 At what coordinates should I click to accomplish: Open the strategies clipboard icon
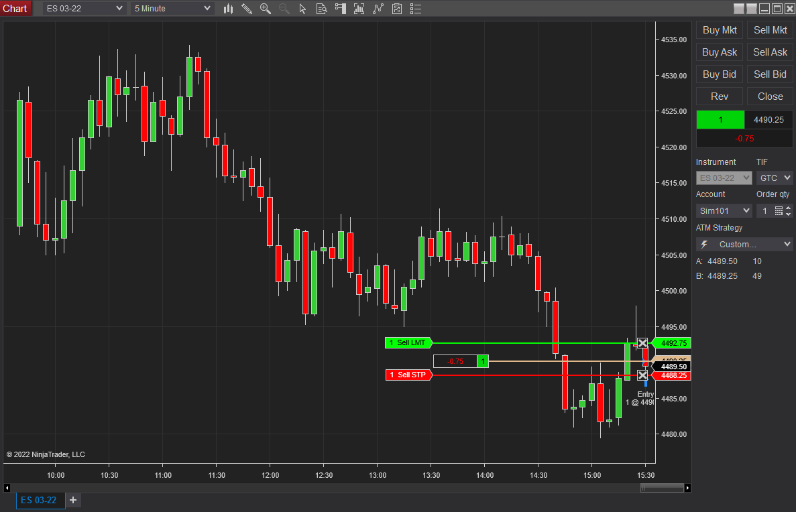[x=397, y=9]
